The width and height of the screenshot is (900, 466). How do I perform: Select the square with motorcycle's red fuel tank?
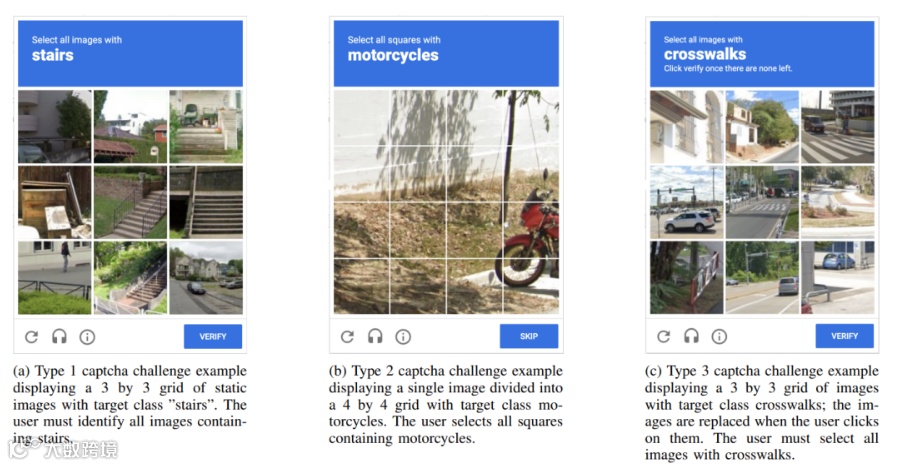(x=529, y=230)
